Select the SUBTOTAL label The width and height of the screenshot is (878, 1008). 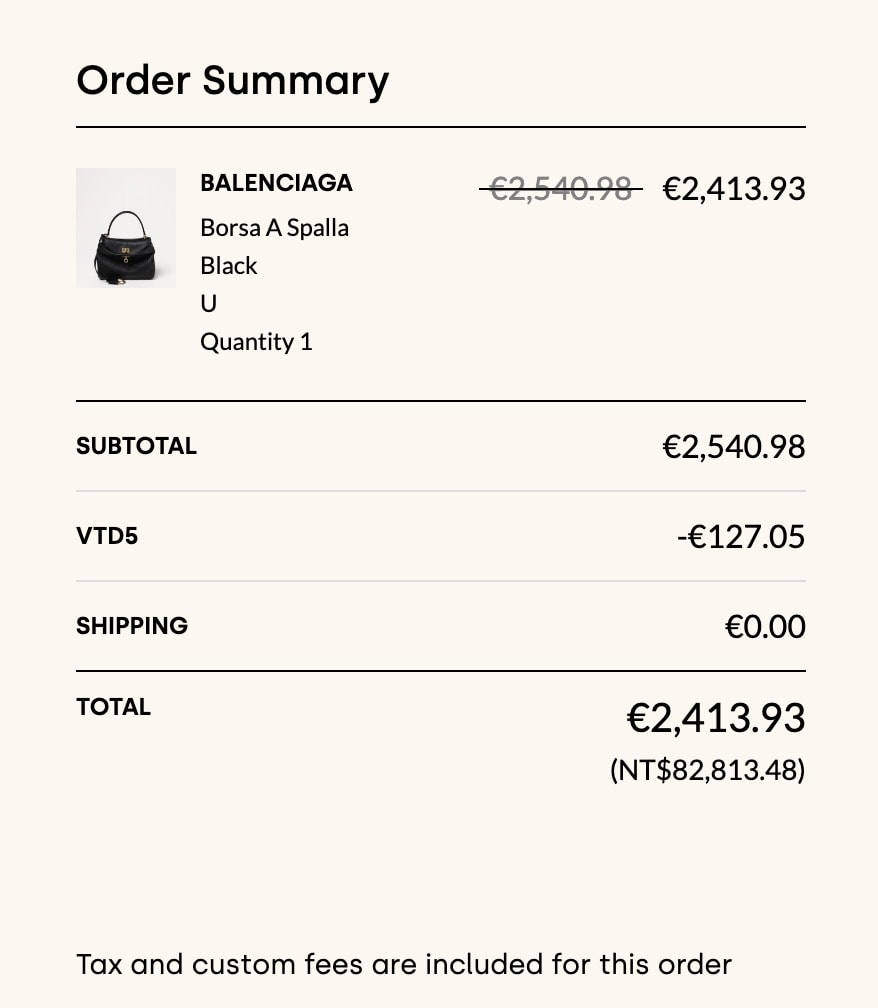[136, 446]
